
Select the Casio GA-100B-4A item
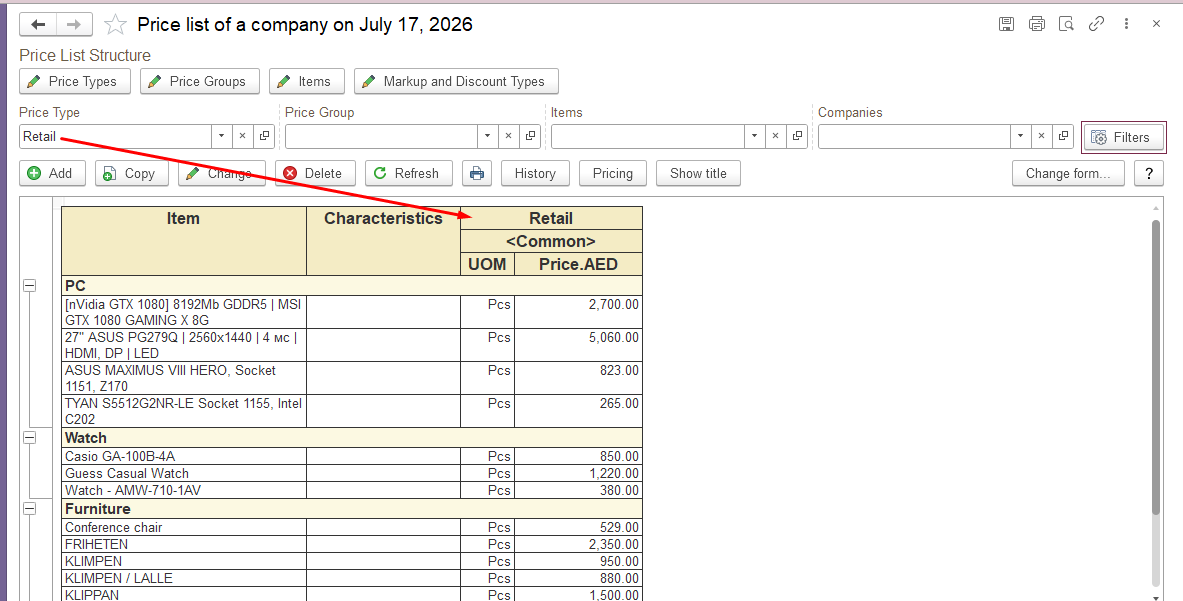[184, 456]
